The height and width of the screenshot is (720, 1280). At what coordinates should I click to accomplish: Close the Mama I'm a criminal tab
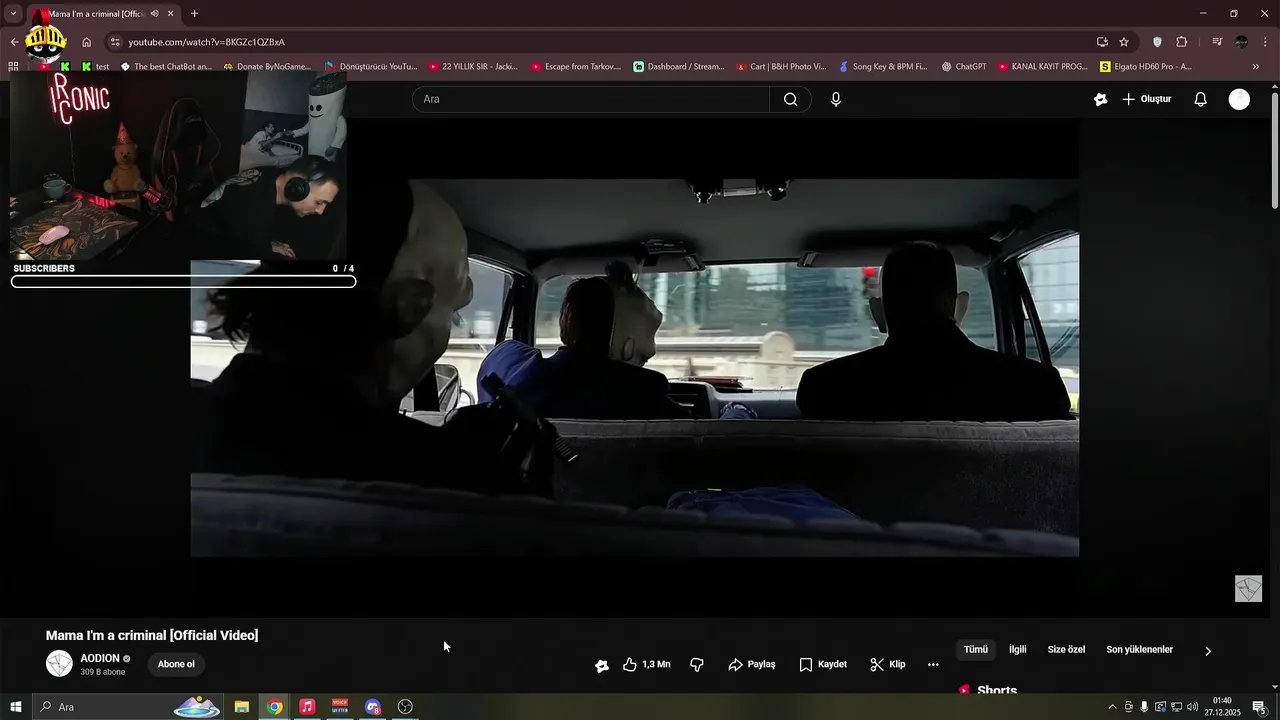171,14
